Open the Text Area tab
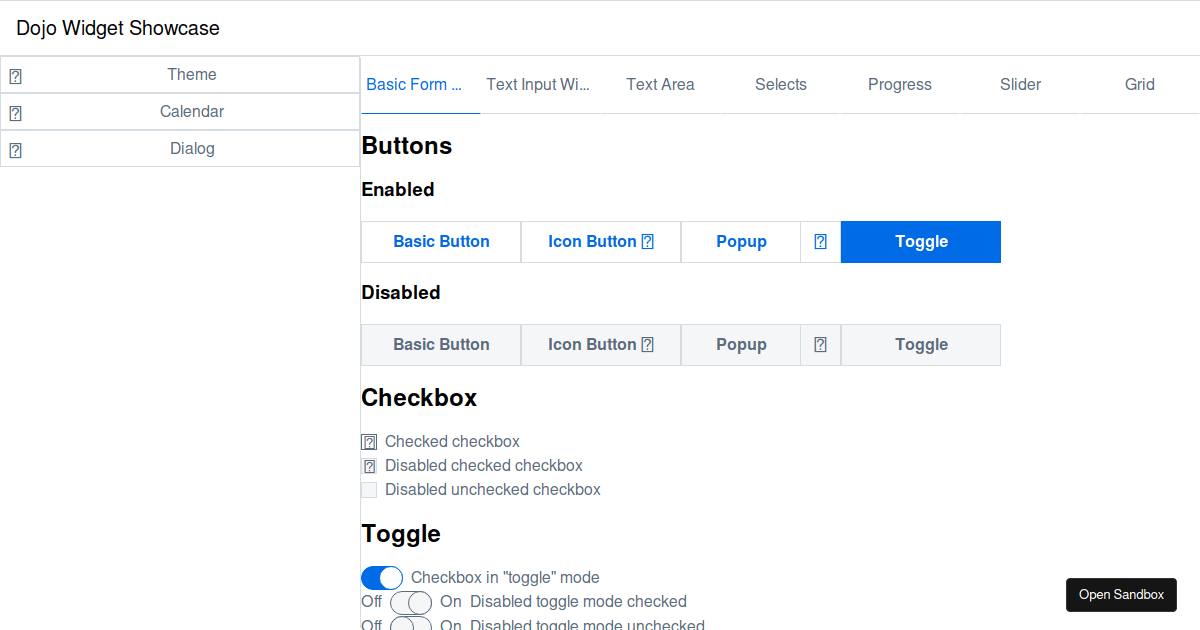 coord(660,85)
